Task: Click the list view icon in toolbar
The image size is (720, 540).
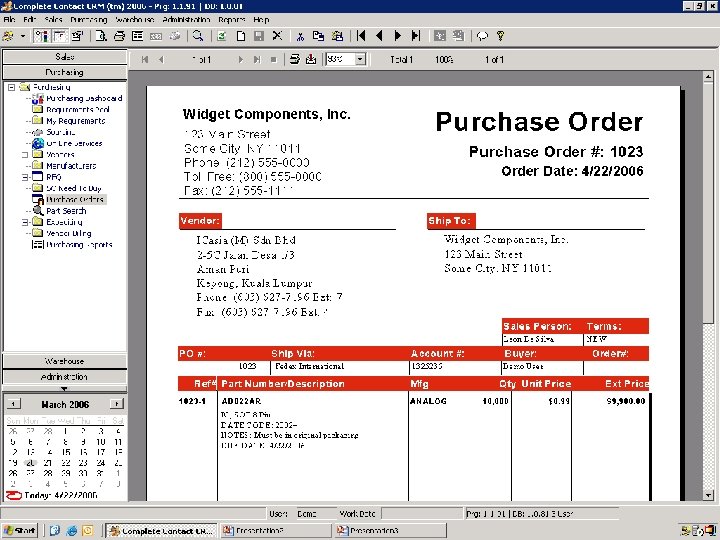Action: click(137, 36)
